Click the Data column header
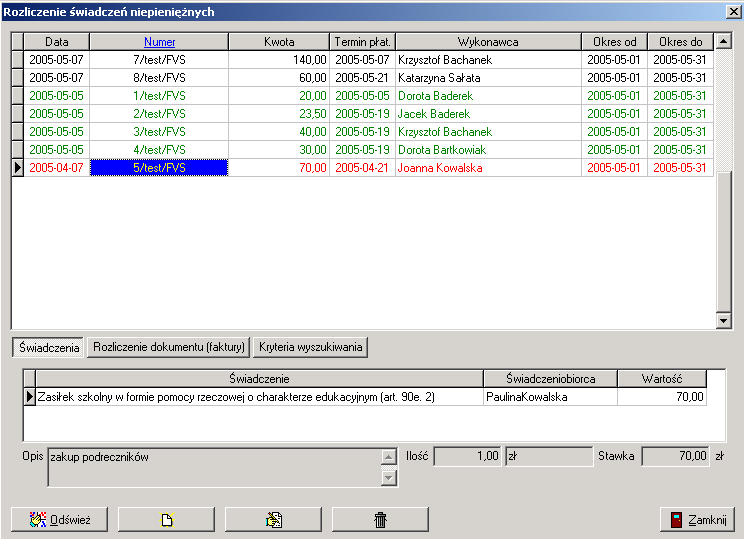744x539 pixels. point(56,42)
